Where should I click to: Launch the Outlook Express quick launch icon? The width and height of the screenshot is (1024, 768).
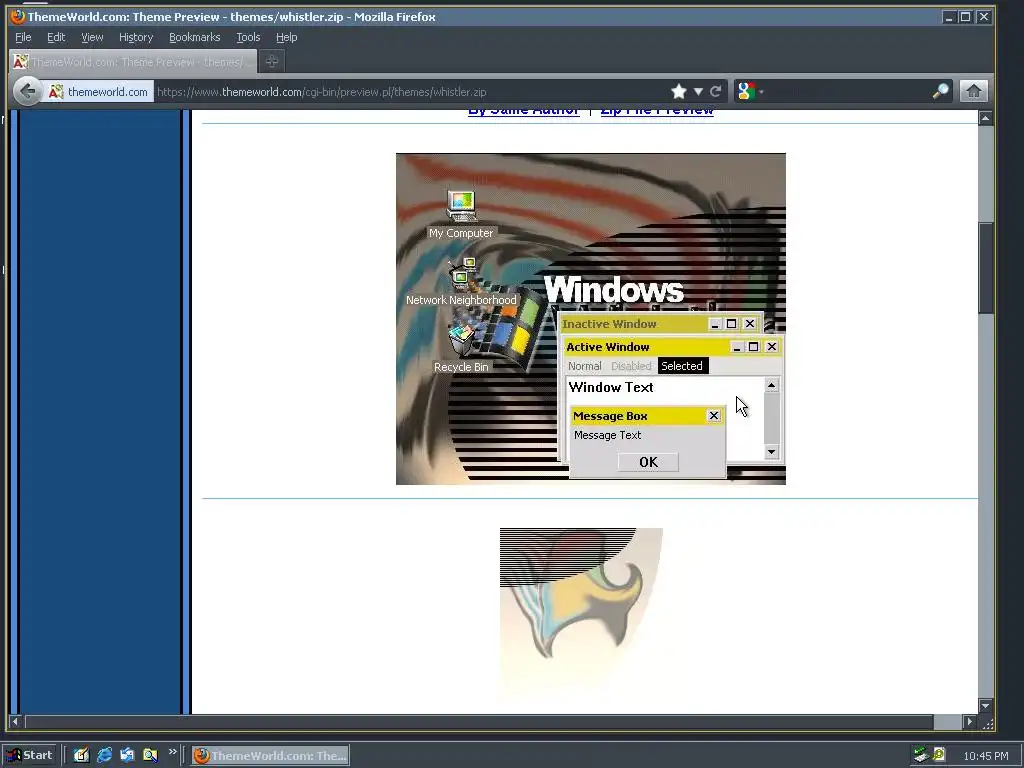(127, 755)
